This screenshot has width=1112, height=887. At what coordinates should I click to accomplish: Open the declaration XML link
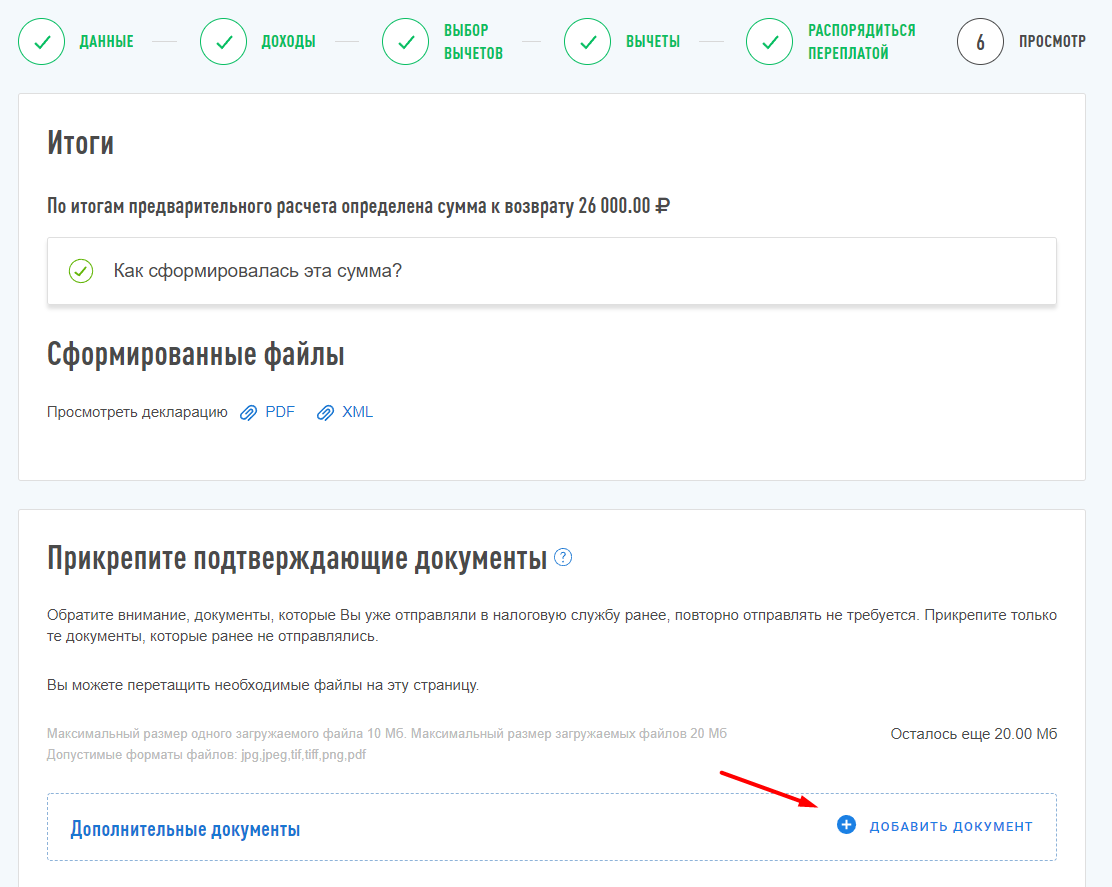tap(357, 412)
